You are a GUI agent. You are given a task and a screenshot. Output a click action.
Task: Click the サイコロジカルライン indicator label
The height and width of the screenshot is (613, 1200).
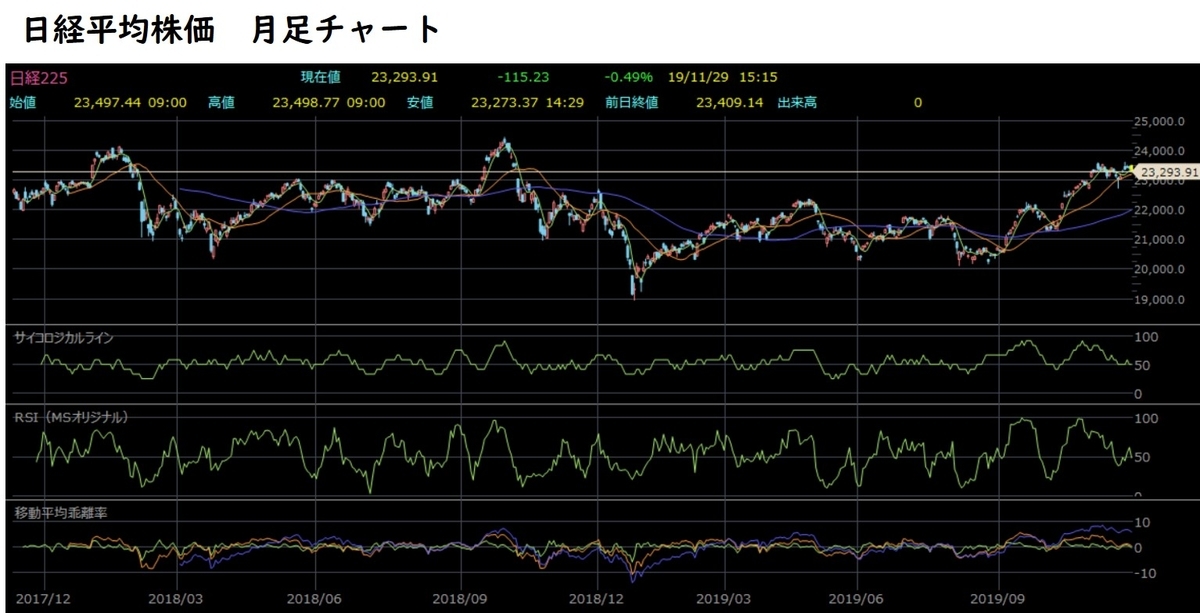[x=64, y=338]
